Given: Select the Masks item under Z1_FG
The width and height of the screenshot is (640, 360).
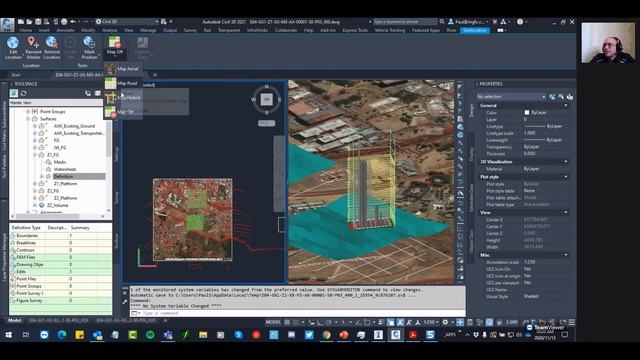Looking at the screenshot, I should point(60,162).
